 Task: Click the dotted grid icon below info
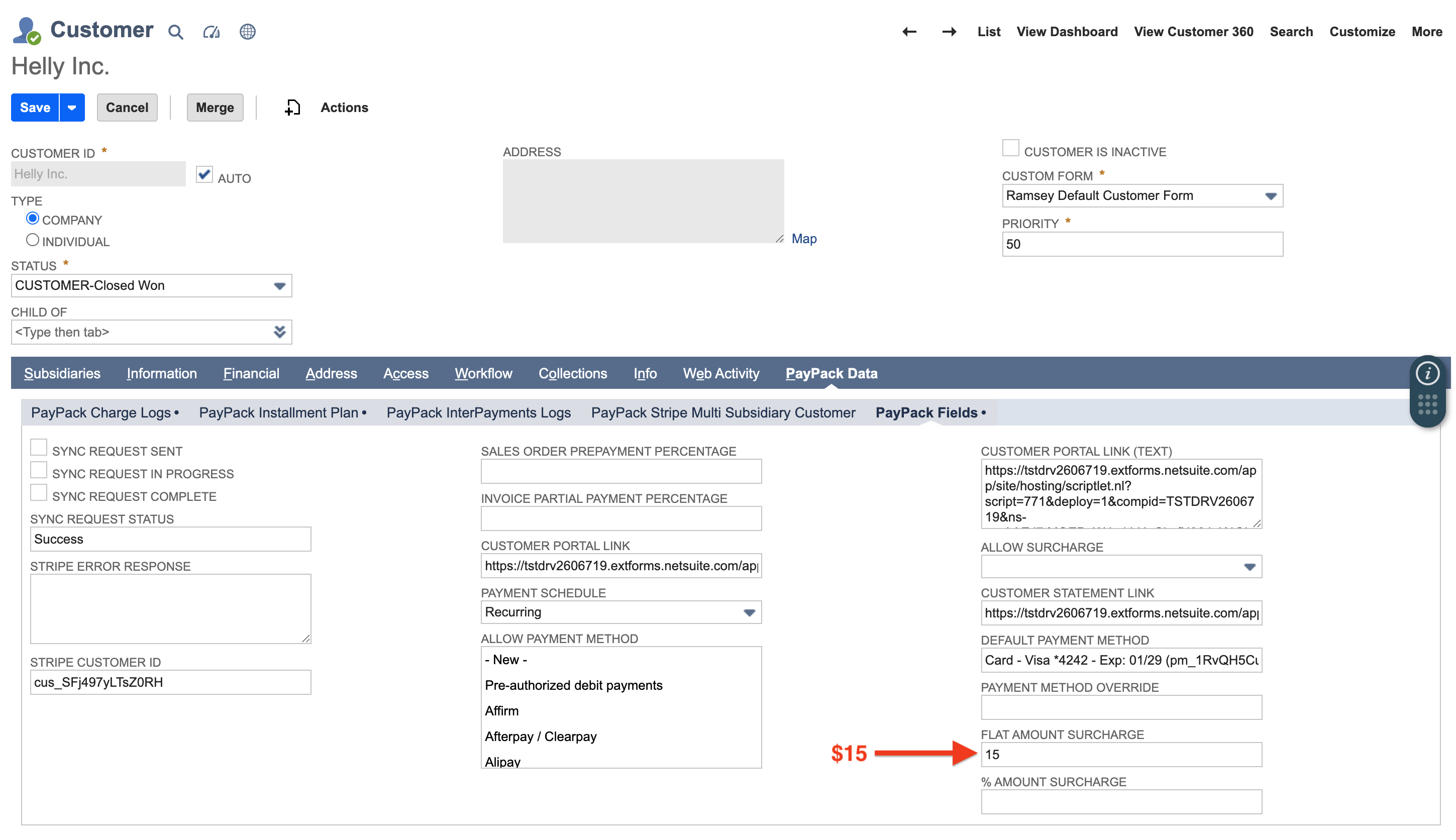pyautogui.click(x=1427, y=404)
